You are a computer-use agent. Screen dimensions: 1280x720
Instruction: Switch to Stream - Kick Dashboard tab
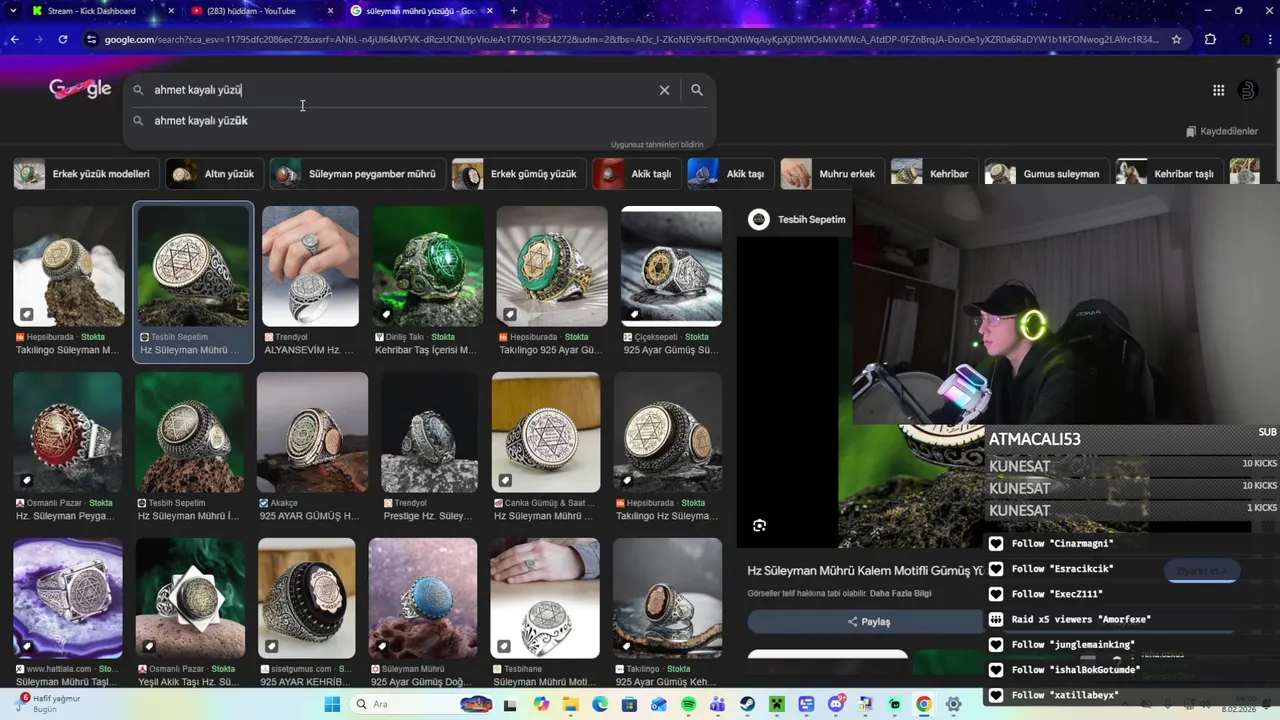click(100, 11)
